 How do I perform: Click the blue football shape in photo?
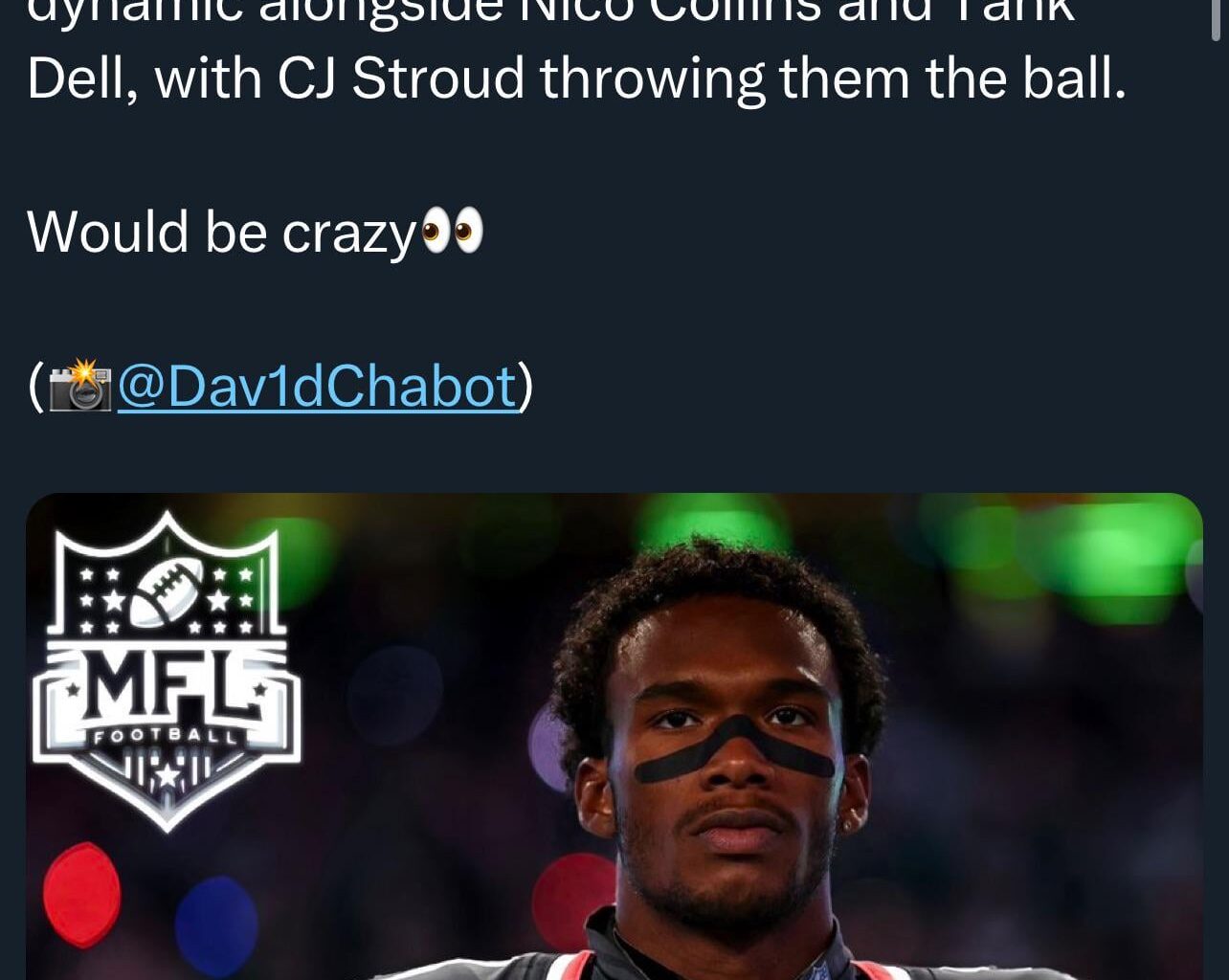pos(216,924)
